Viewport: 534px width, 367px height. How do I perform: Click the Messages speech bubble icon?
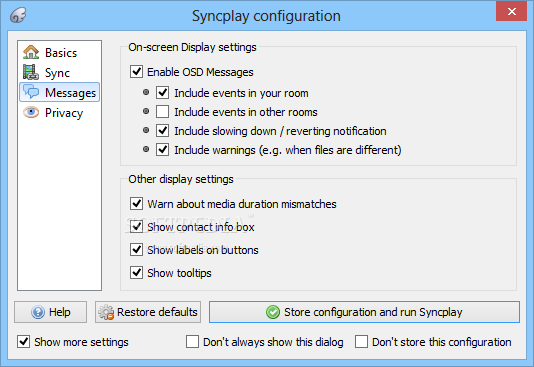31,92
